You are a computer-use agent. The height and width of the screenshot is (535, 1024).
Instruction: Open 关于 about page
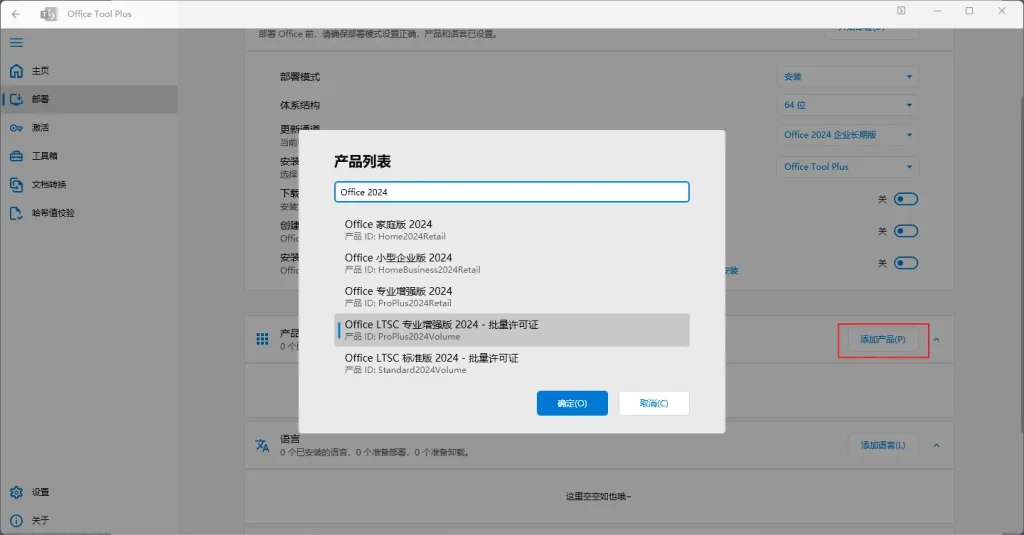[x=89, y=521]
